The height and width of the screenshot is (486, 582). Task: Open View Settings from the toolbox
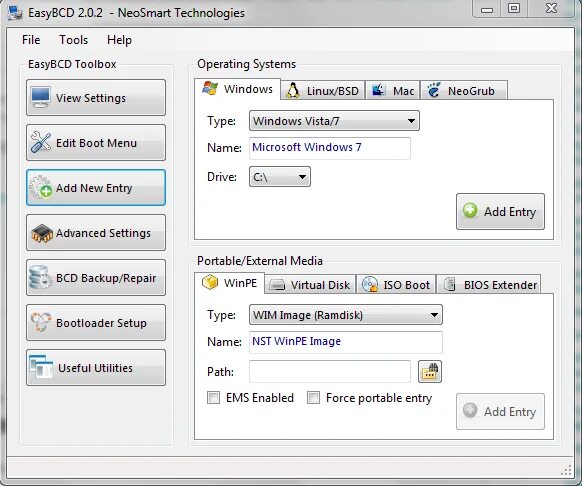[96, 98]
